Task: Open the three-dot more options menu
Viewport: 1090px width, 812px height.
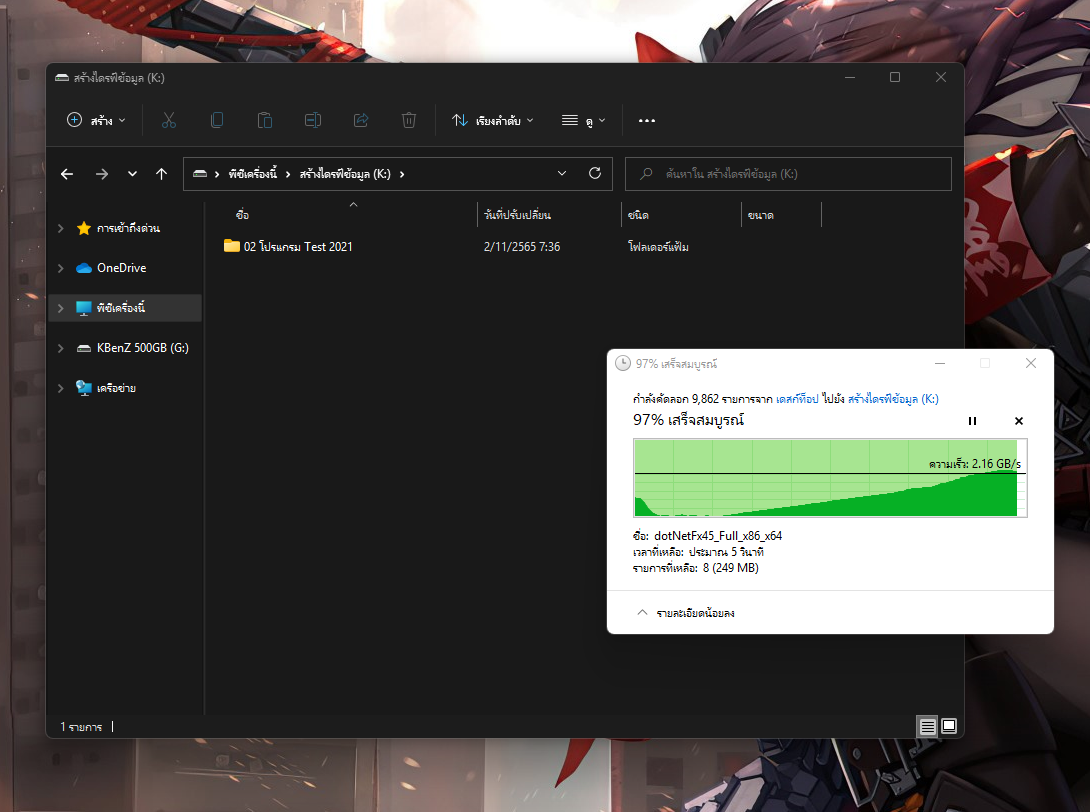Action: coord(646,120)
